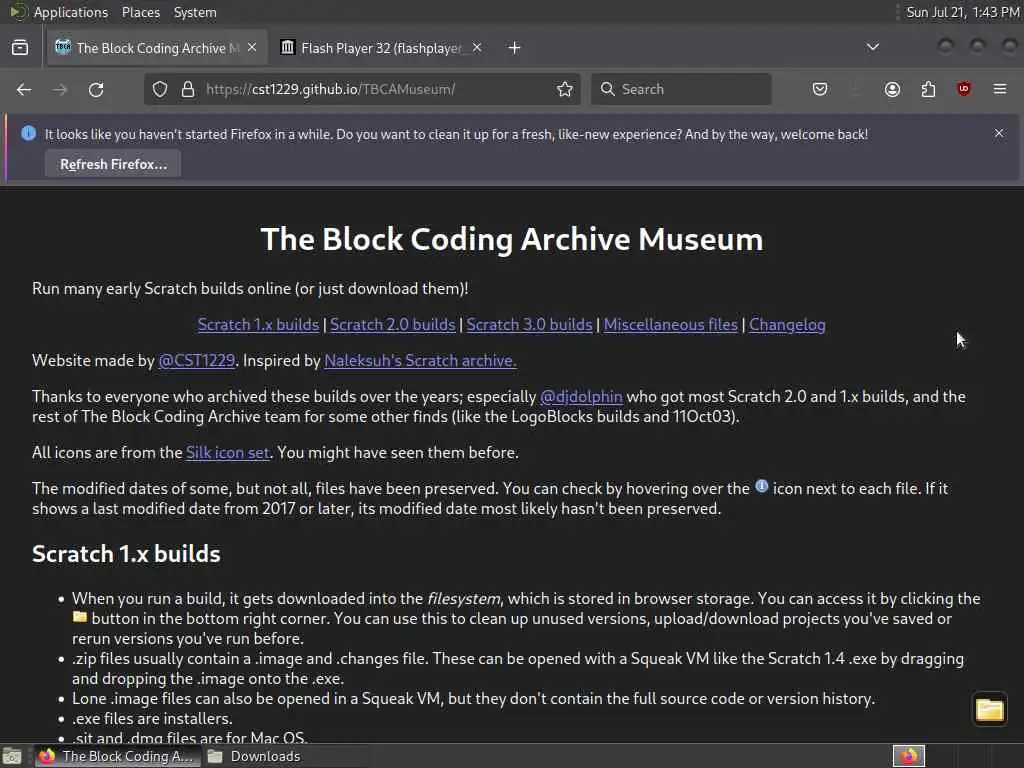Close the Flash Player 32 tab

coord(477,47)
